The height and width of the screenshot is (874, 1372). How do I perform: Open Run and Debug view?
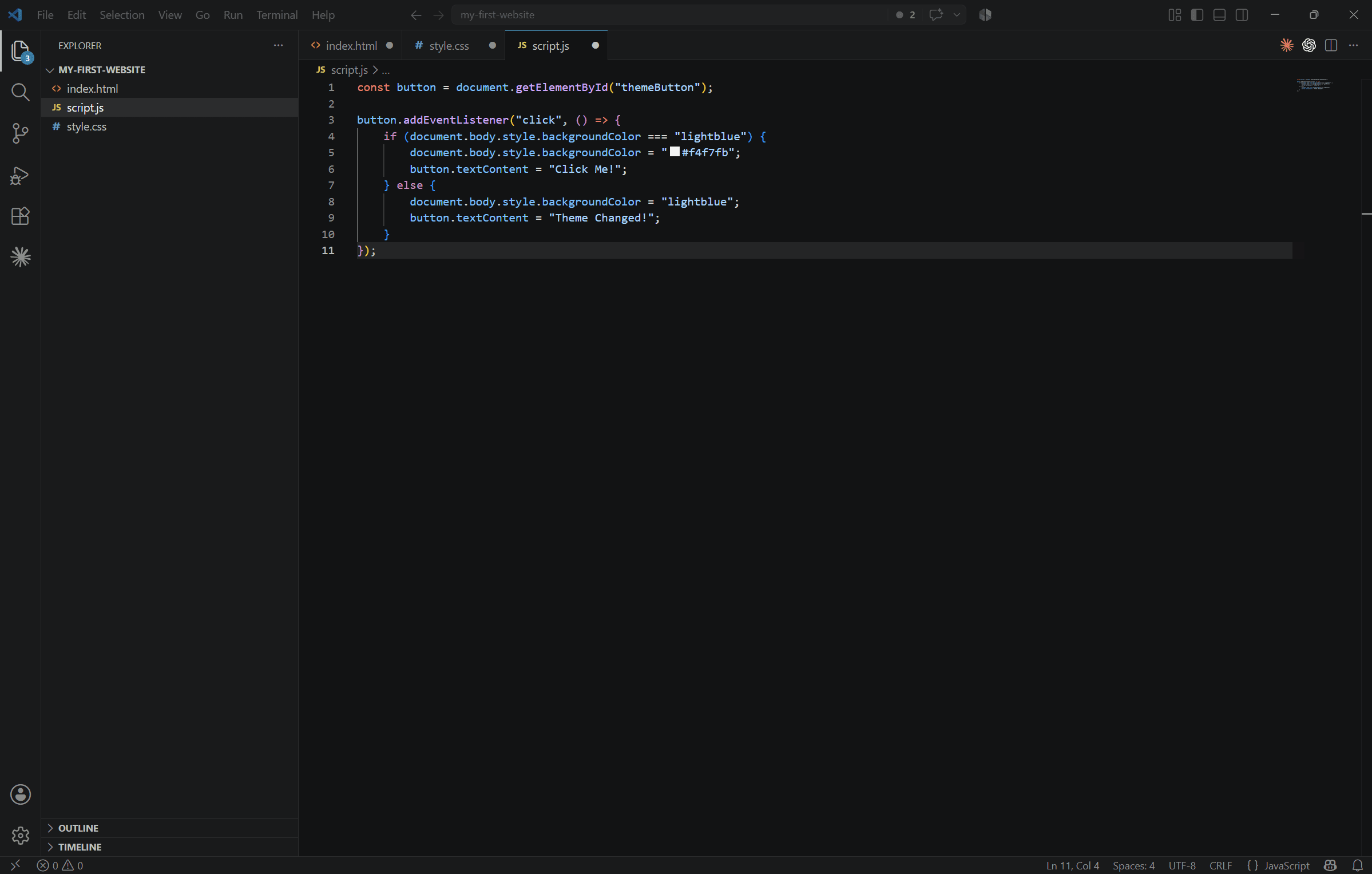(x=21, y=176)
